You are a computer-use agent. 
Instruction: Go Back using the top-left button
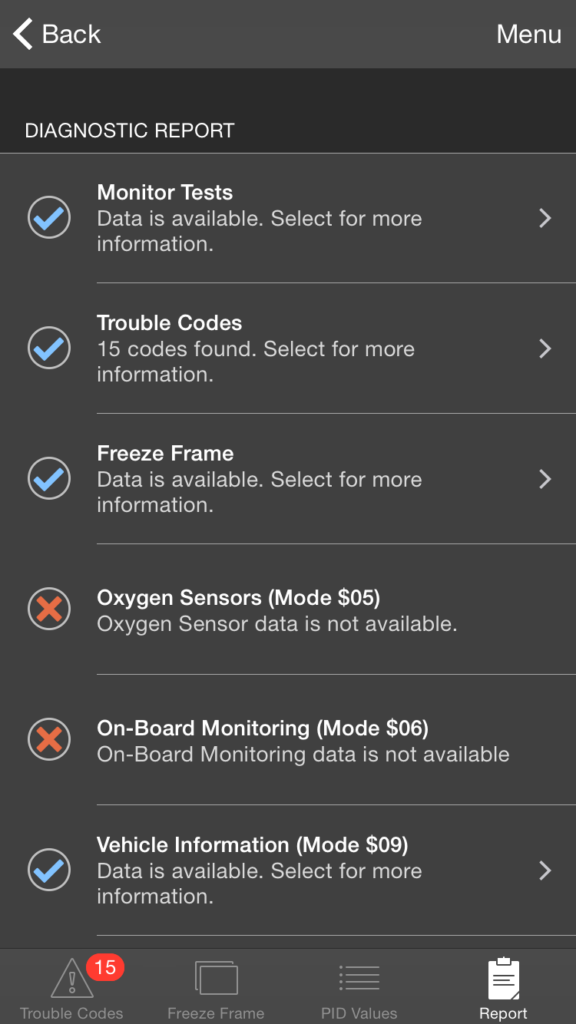point(55,34)
